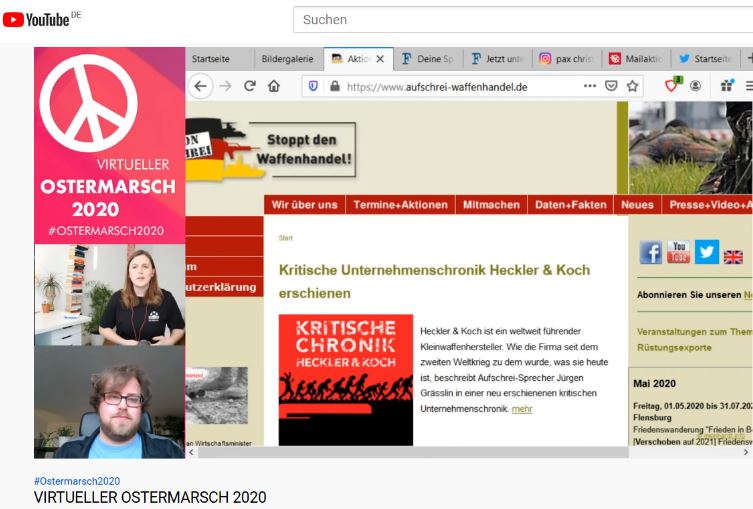Viewport: 753px width, 509px height.
Task: Click the browser forward arrow
Action: (x=225, y=86)
